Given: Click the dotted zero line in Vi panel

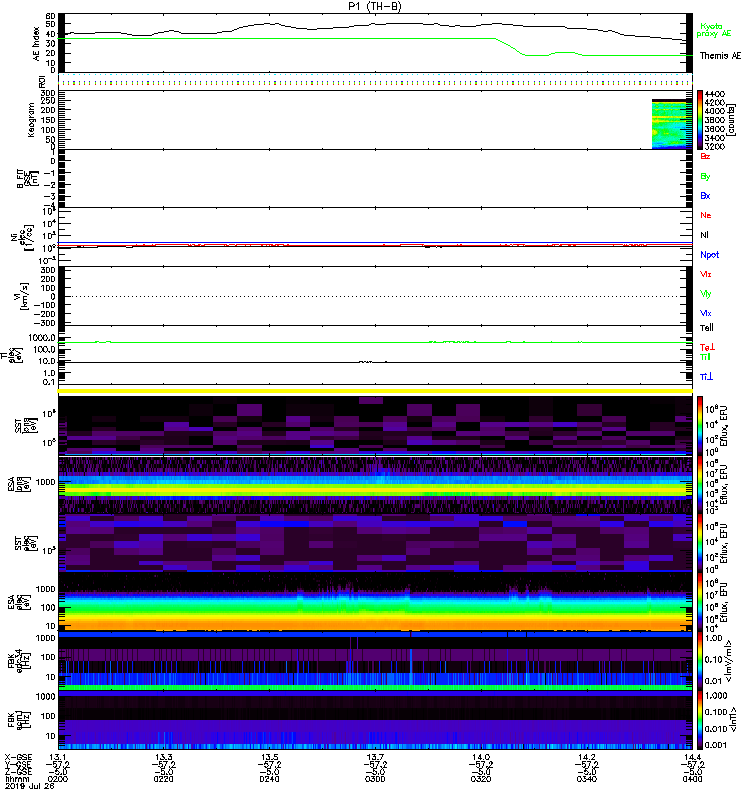Looking at the screenshot, I should 375,296.
